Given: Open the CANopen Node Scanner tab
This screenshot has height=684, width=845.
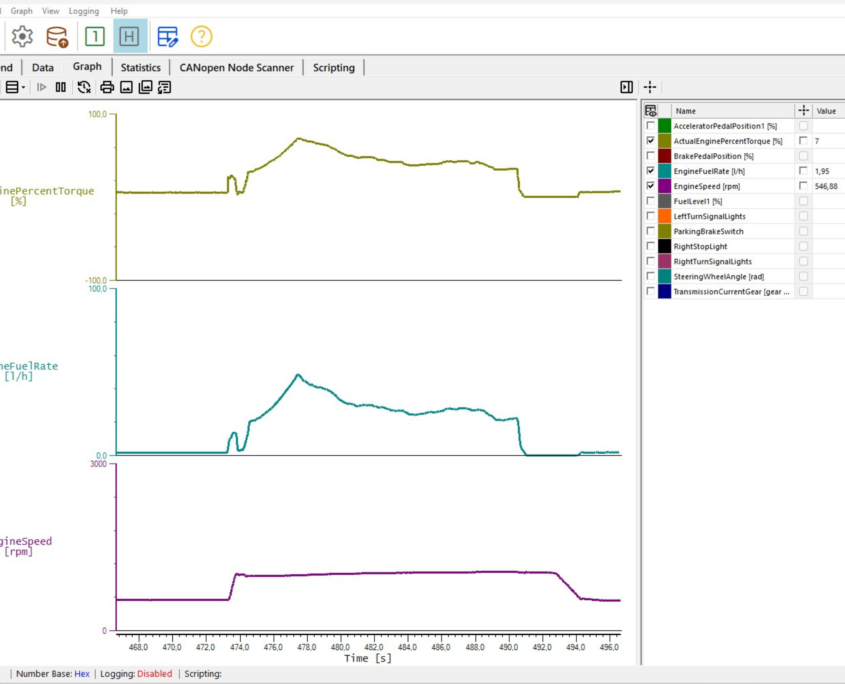Looking at the screenshot, I should 237,68.
